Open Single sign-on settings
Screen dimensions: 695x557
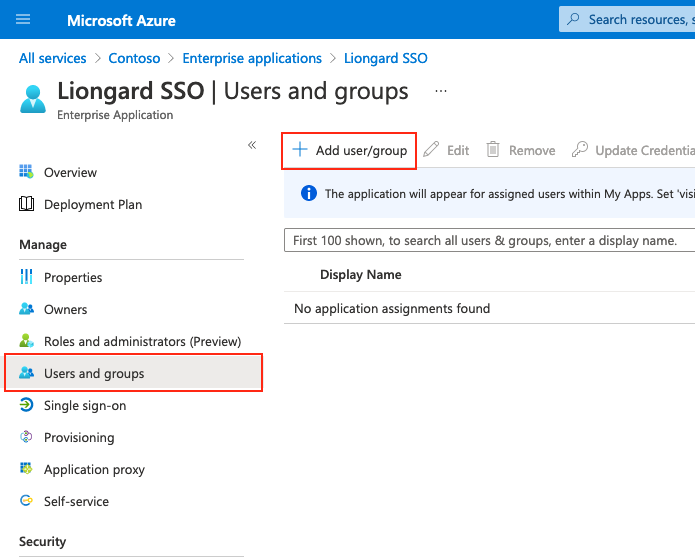85,405
